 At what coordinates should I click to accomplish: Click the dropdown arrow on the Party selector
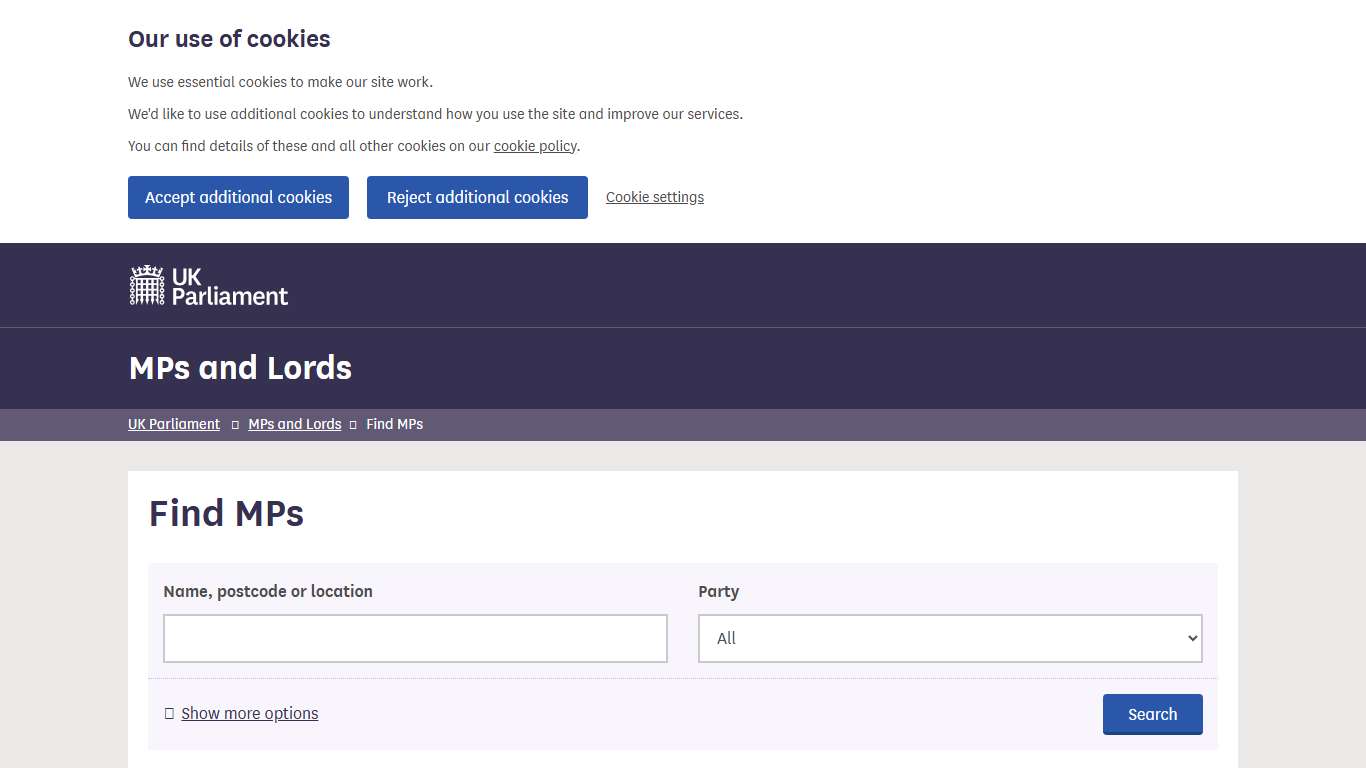click(x=1190, y=638)
